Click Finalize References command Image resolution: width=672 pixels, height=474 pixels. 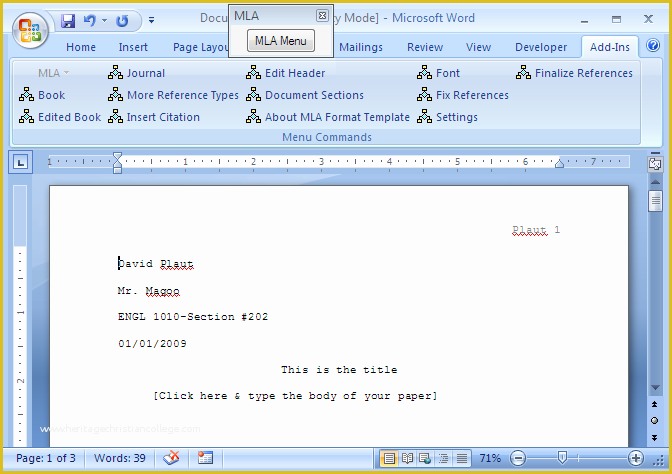click(574, 73)
